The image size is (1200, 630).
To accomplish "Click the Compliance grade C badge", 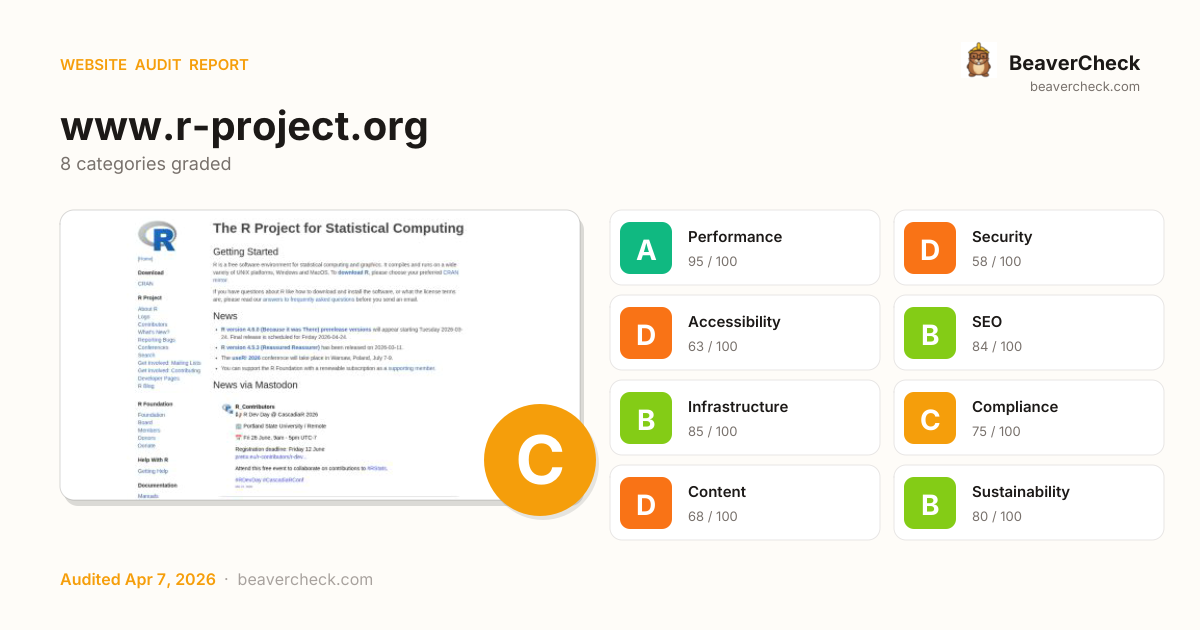I will (930, 418).
